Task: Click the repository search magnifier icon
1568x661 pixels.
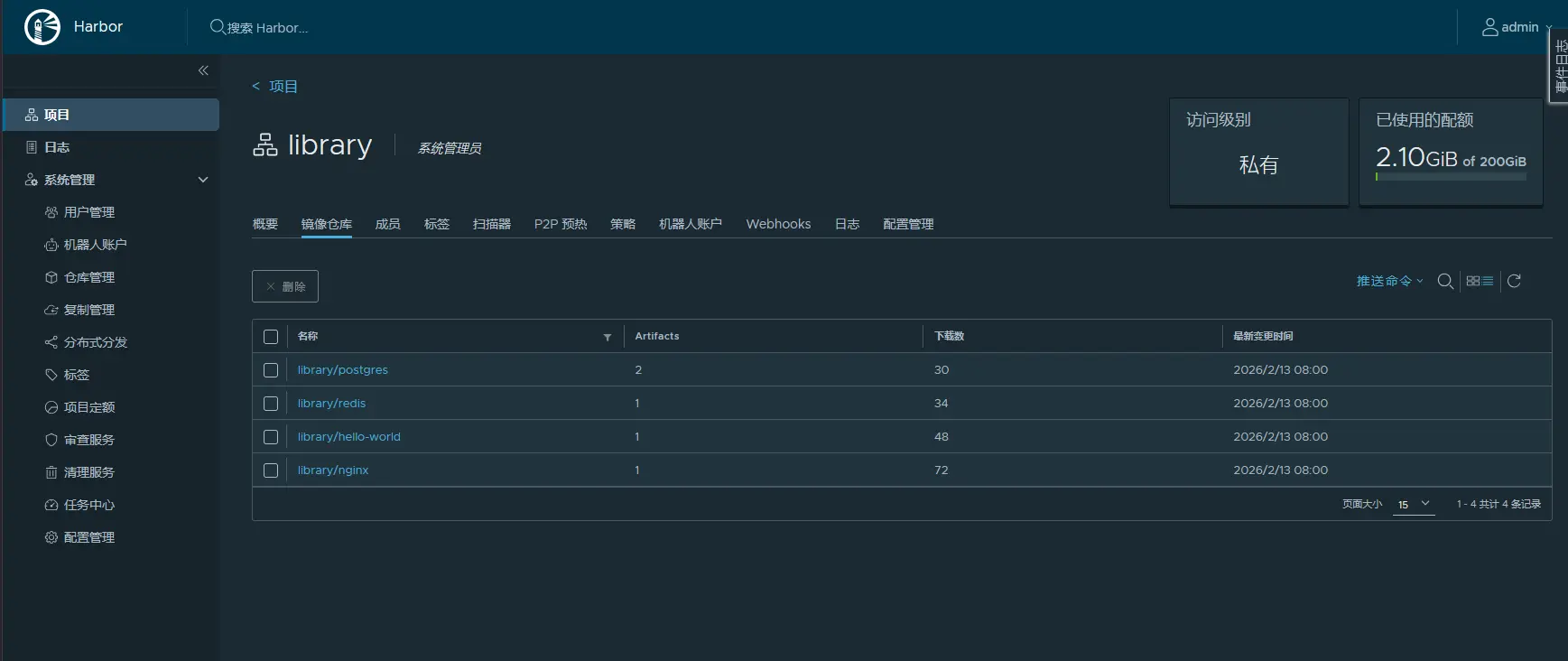Action: click(x=1445, y=281)
